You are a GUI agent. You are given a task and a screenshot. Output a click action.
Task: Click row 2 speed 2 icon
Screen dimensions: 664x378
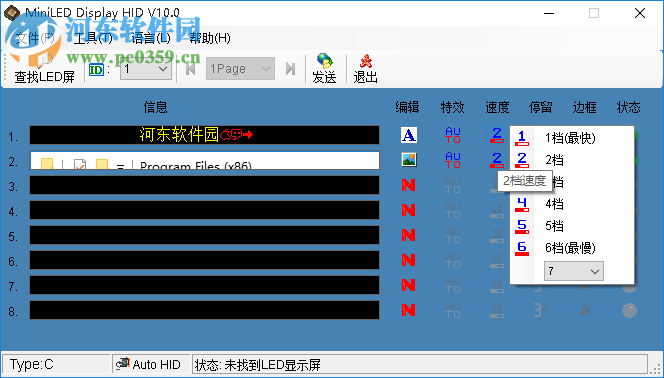497,160
